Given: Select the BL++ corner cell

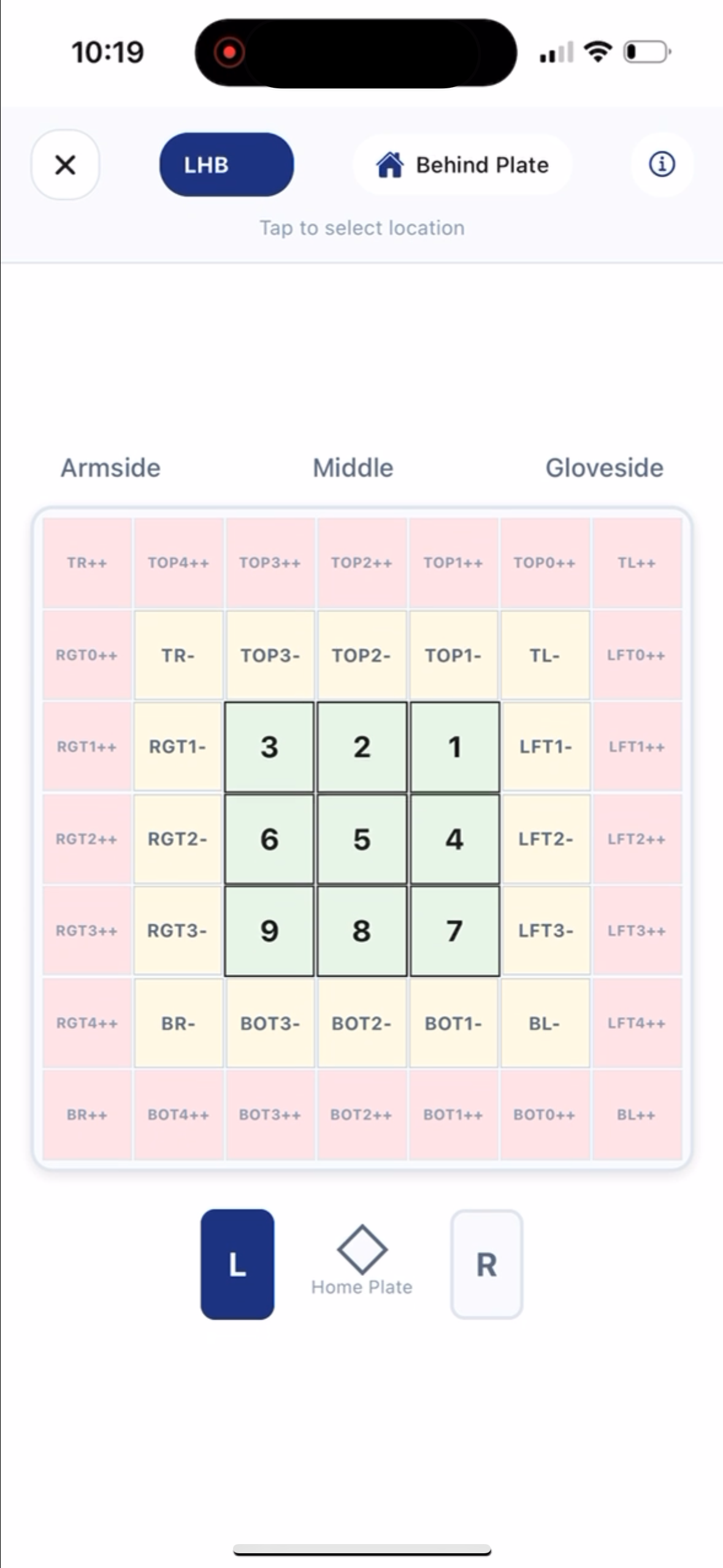Looking at the screenshot, I should tap(637, 1115).
